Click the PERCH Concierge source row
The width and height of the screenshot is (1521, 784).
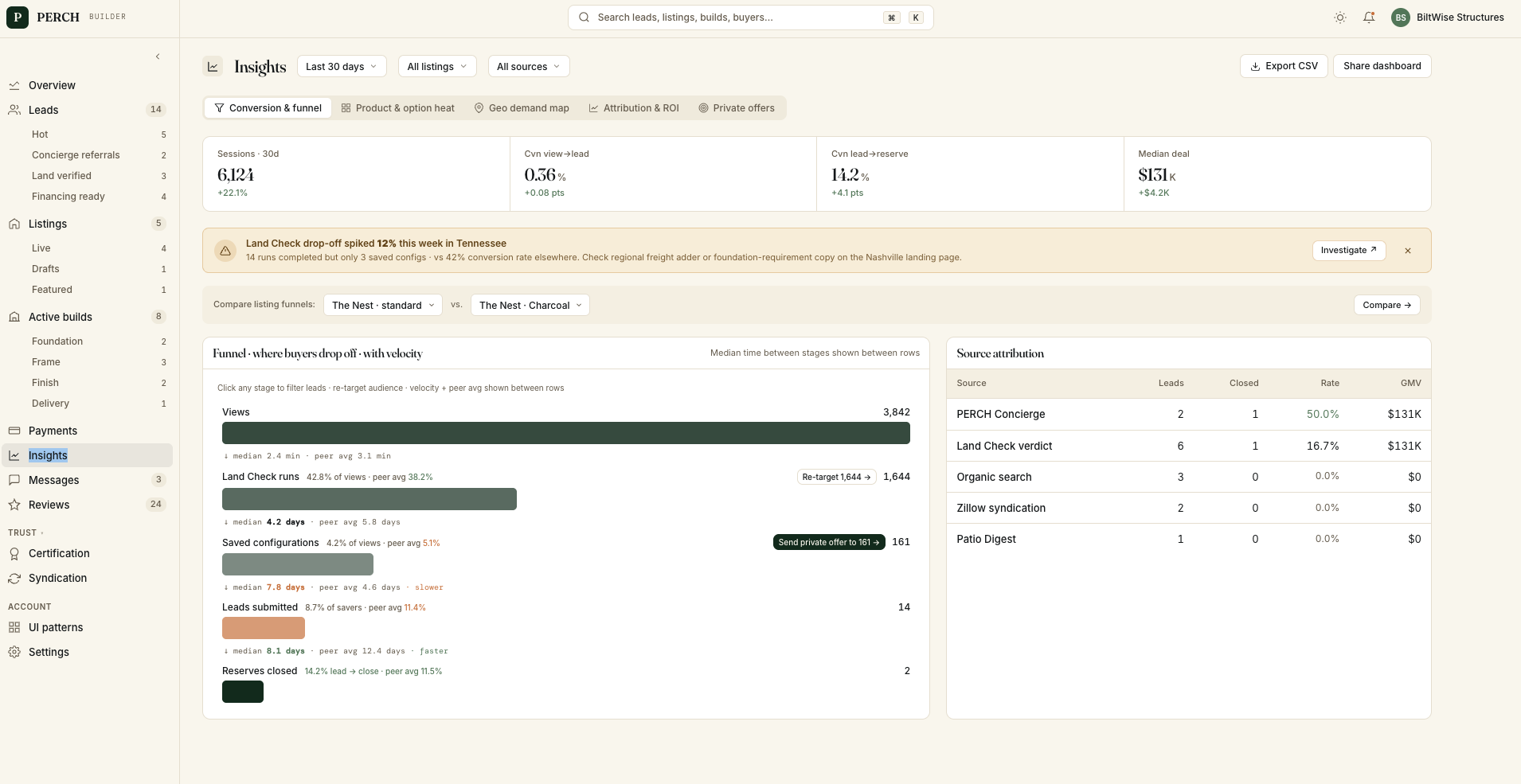[1189, 414]
